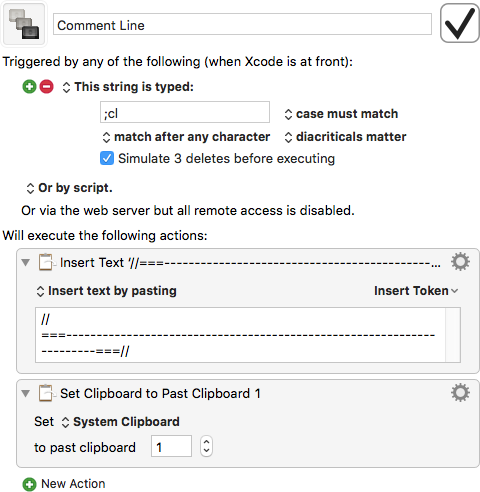Image resolution: width=480 pixels, height=492 pixels.
Task: Click the 'Or by script.' option
Action: click(69, 188)
